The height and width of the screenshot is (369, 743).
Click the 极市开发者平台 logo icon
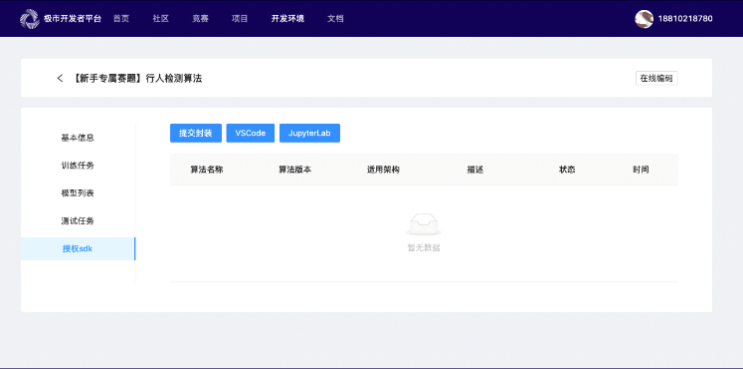tap(29, 19)
